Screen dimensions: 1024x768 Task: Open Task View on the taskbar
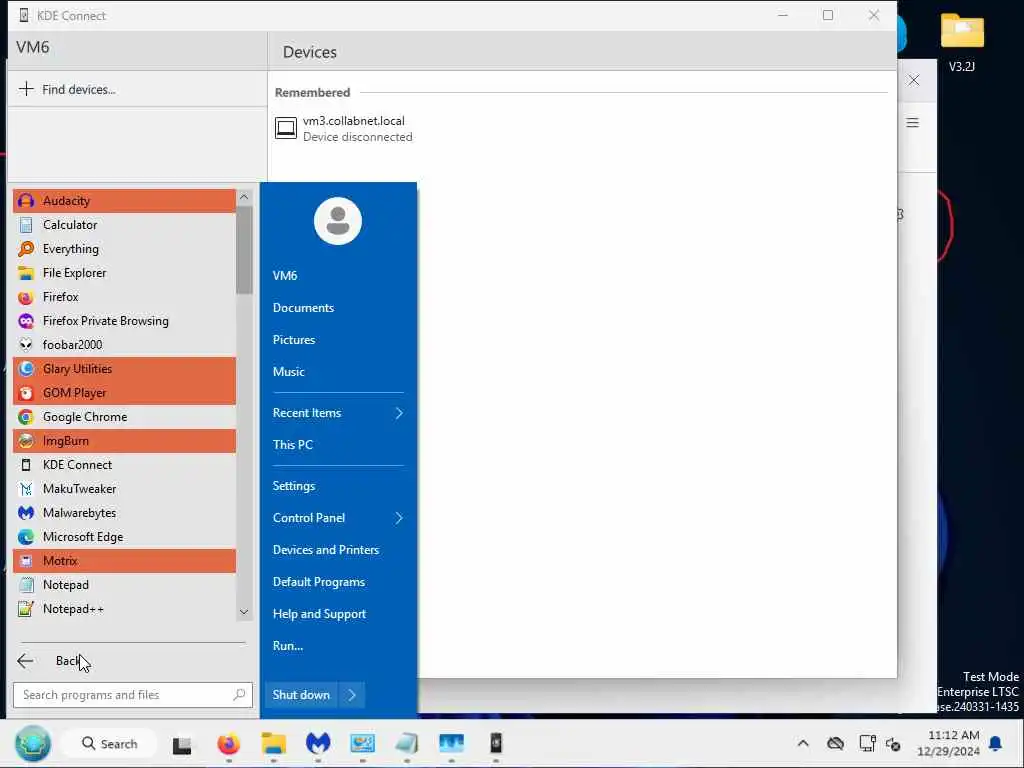pos(182,744)
